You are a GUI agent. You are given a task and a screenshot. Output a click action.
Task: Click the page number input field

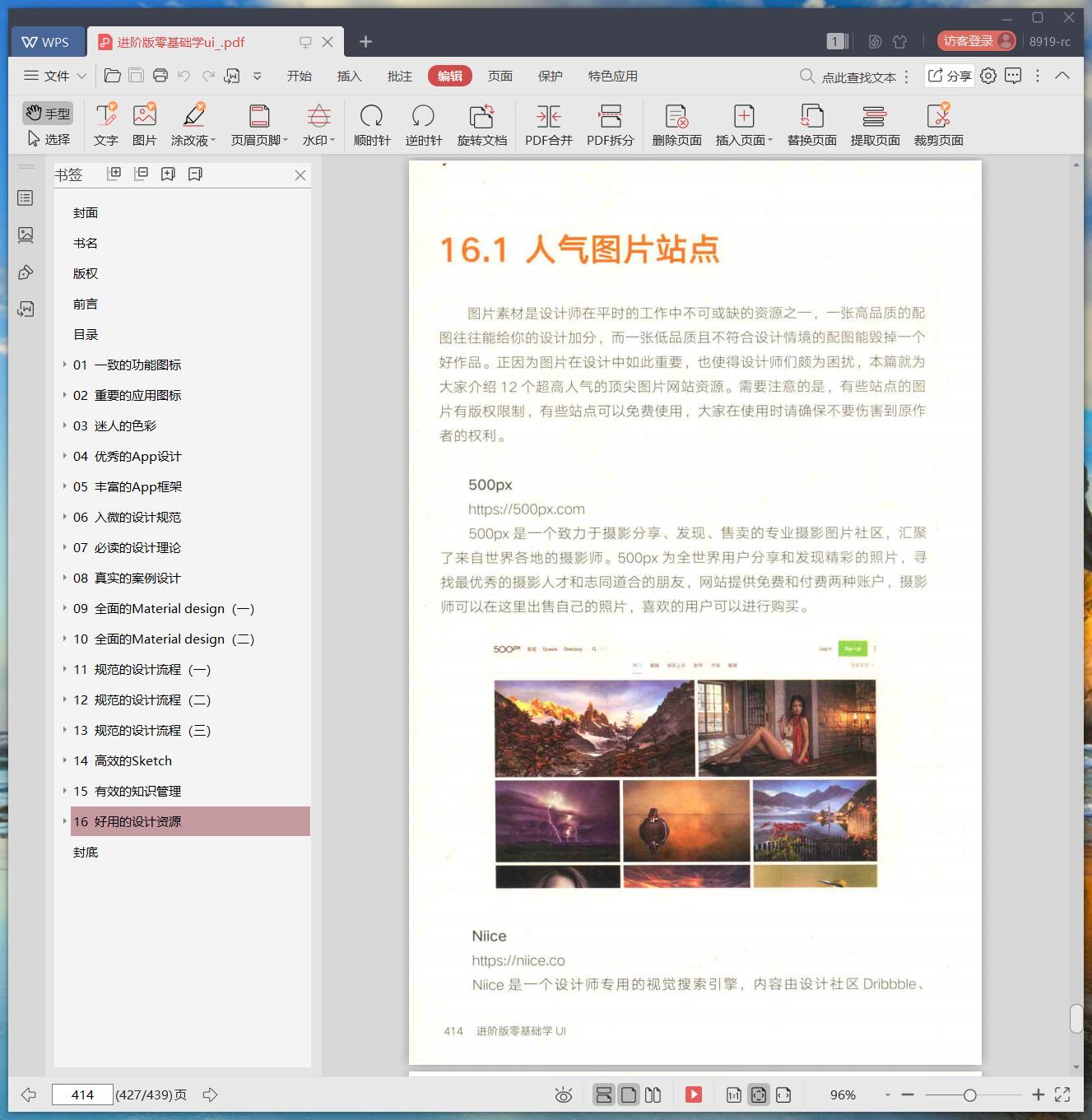click(x=82, y=1094)
